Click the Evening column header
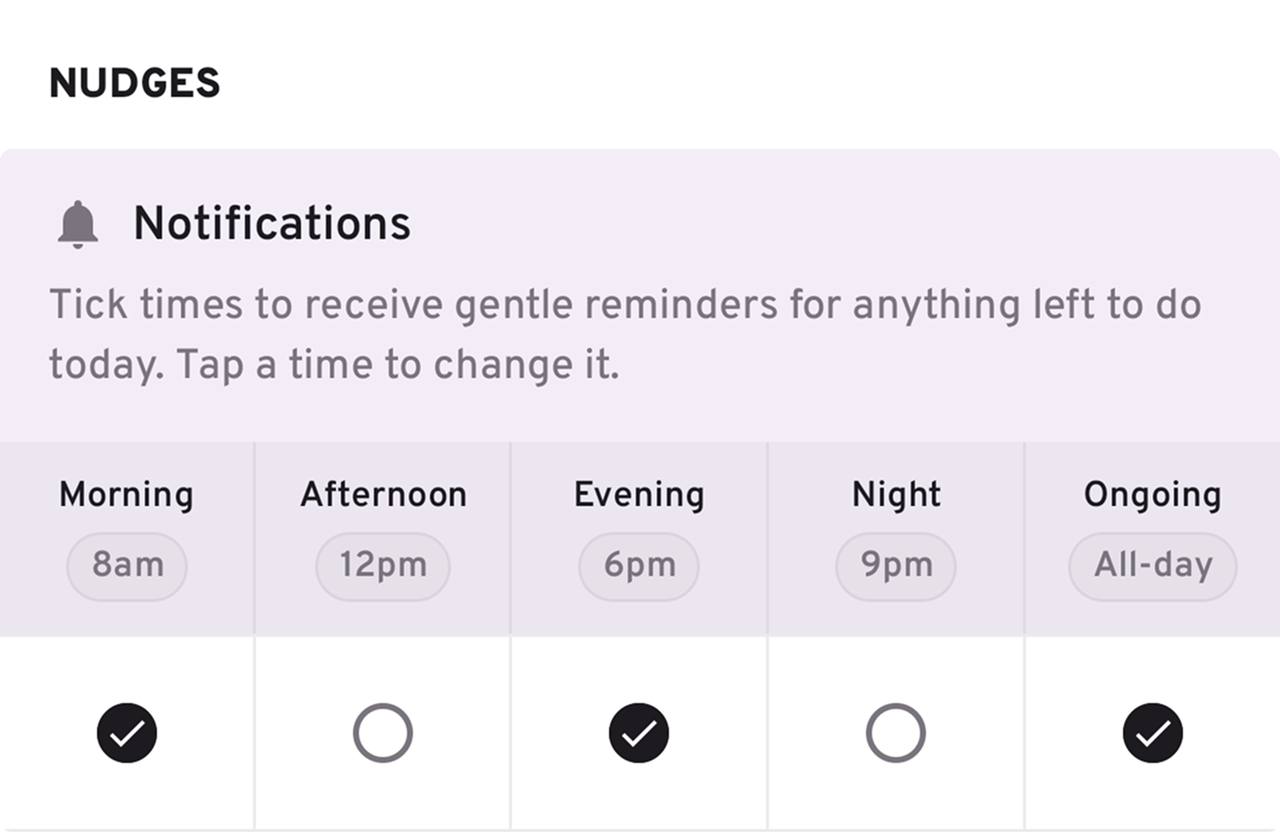The height and width of the screenshot is (832, 1280). pos(639,494)
